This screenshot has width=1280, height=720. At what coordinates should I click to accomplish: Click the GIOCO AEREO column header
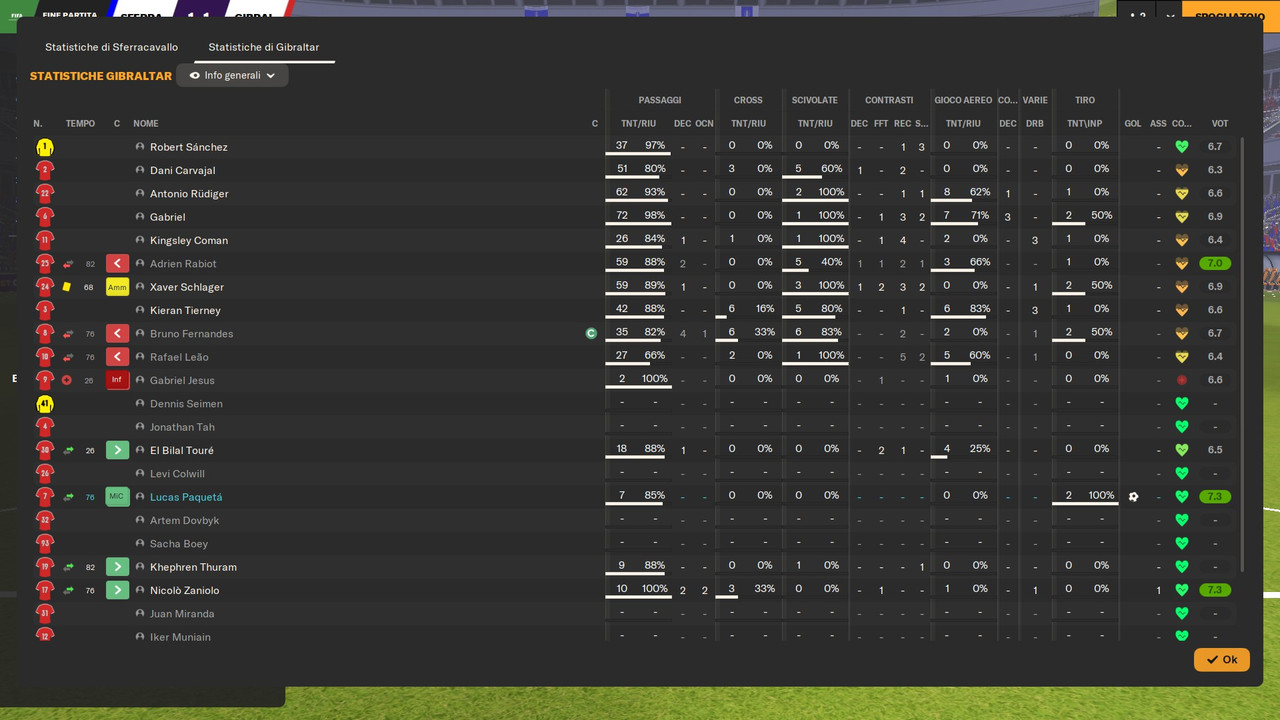click(x=963, y=100)
